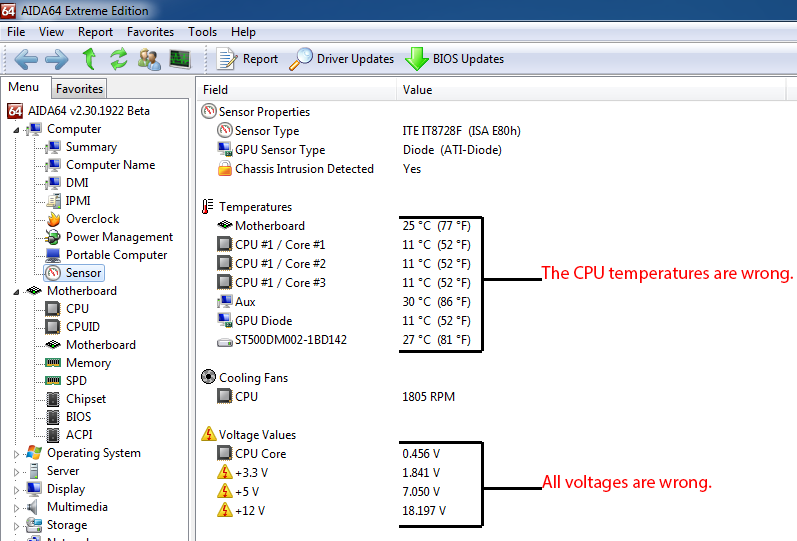The width and height of the screenshot is (797, 541).
Task: Collapse the Motherboard tree node
Action: coord(16,292)
